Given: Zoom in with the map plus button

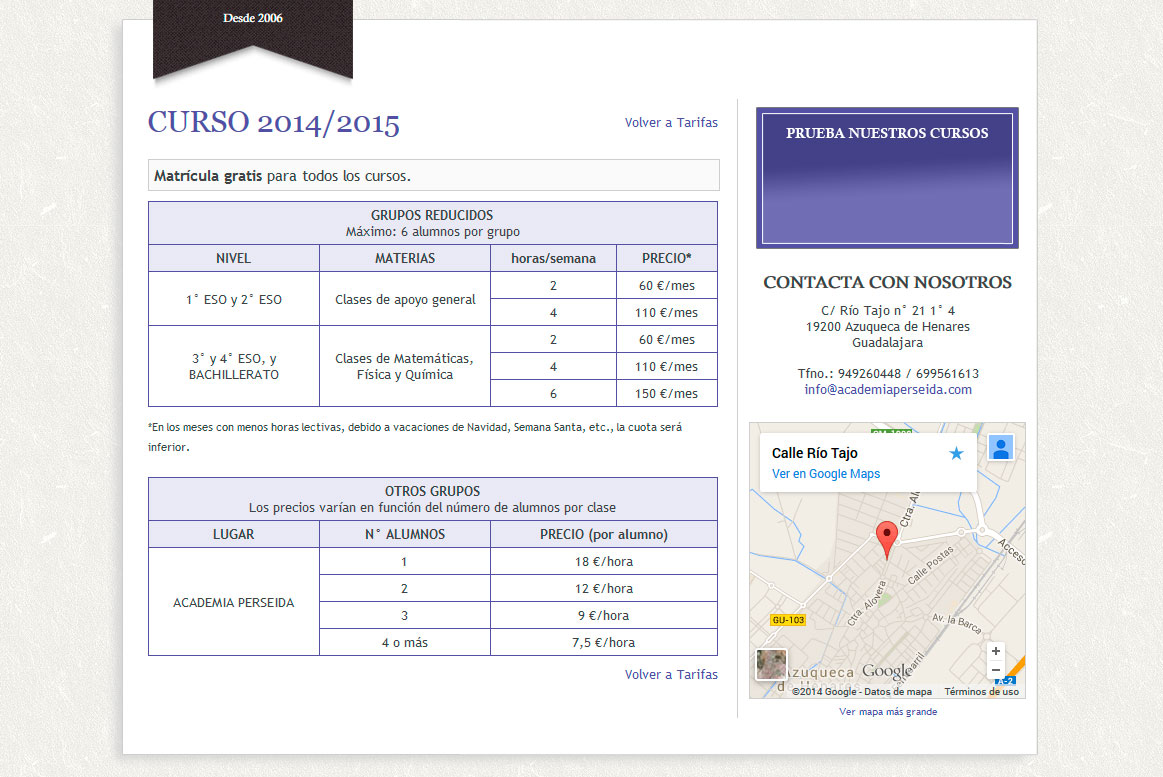Looking at the screenshot, I should pyautogui.click(x=995, y=652).
